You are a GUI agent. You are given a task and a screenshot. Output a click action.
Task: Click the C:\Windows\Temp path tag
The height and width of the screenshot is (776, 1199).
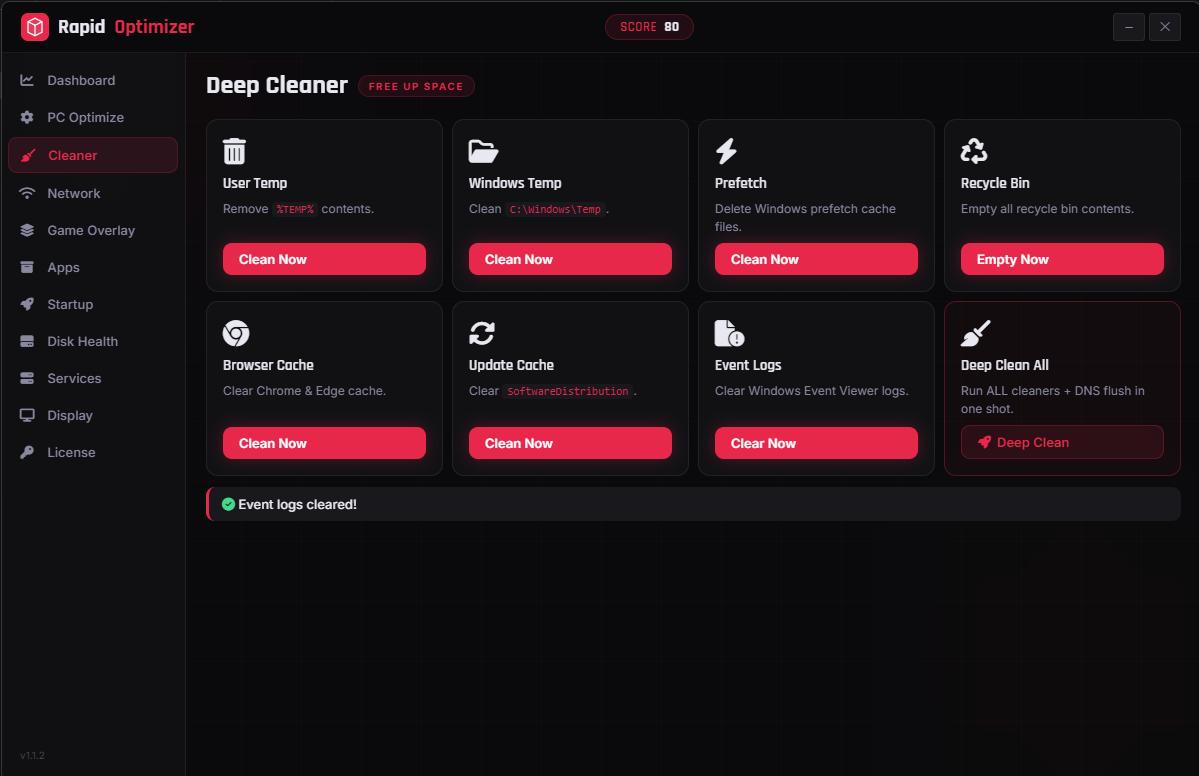pyautogui.click(x=555, y=209)
